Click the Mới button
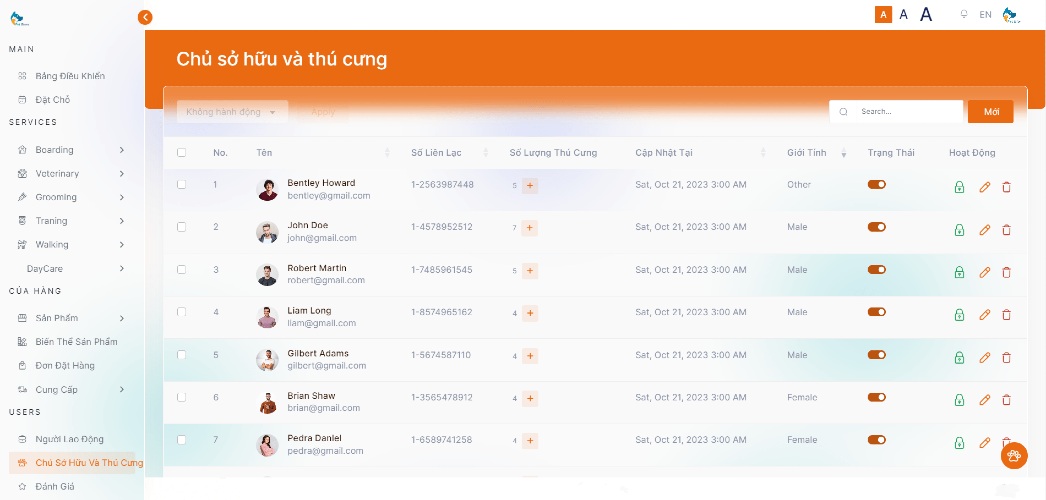The width and height of the screenshot is (1046, 500). [x=990, y=112]
